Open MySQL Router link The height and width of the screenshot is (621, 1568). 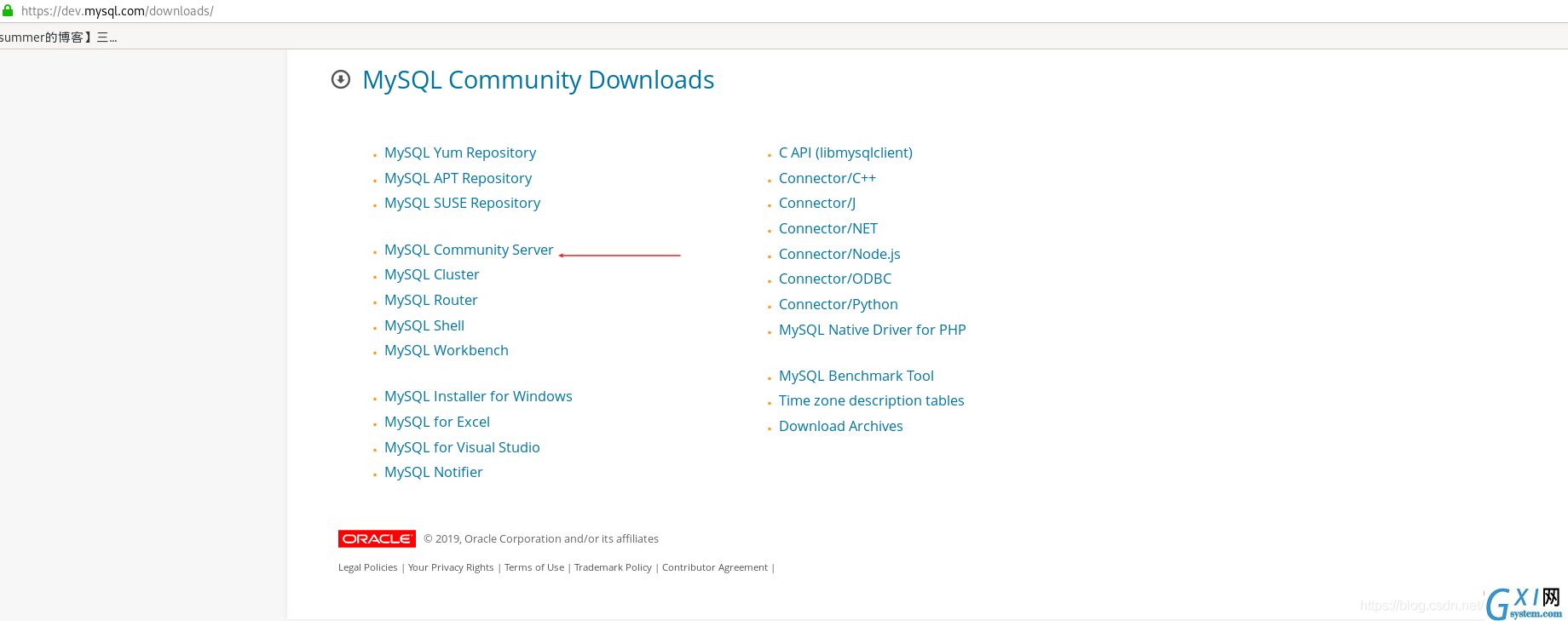click(430, 300)
